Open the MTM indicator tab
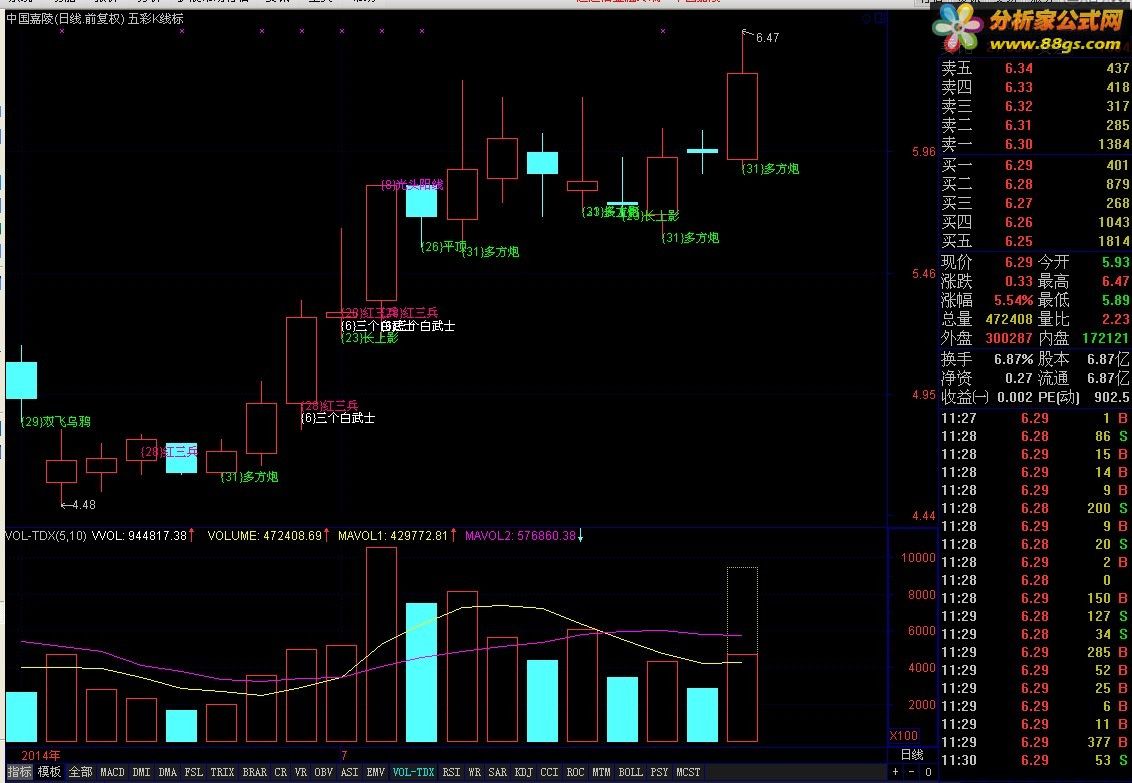This screenshot has width=1132, height=783. click(x=601, y=772)
